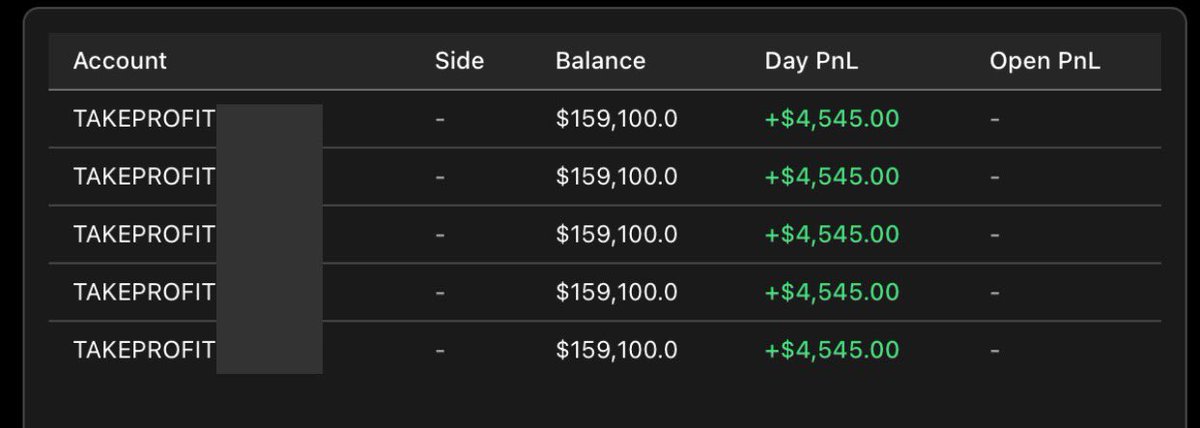1200x428 pixels.
Task: Select the Day PnL column header
Action: [x=811, y=61]
